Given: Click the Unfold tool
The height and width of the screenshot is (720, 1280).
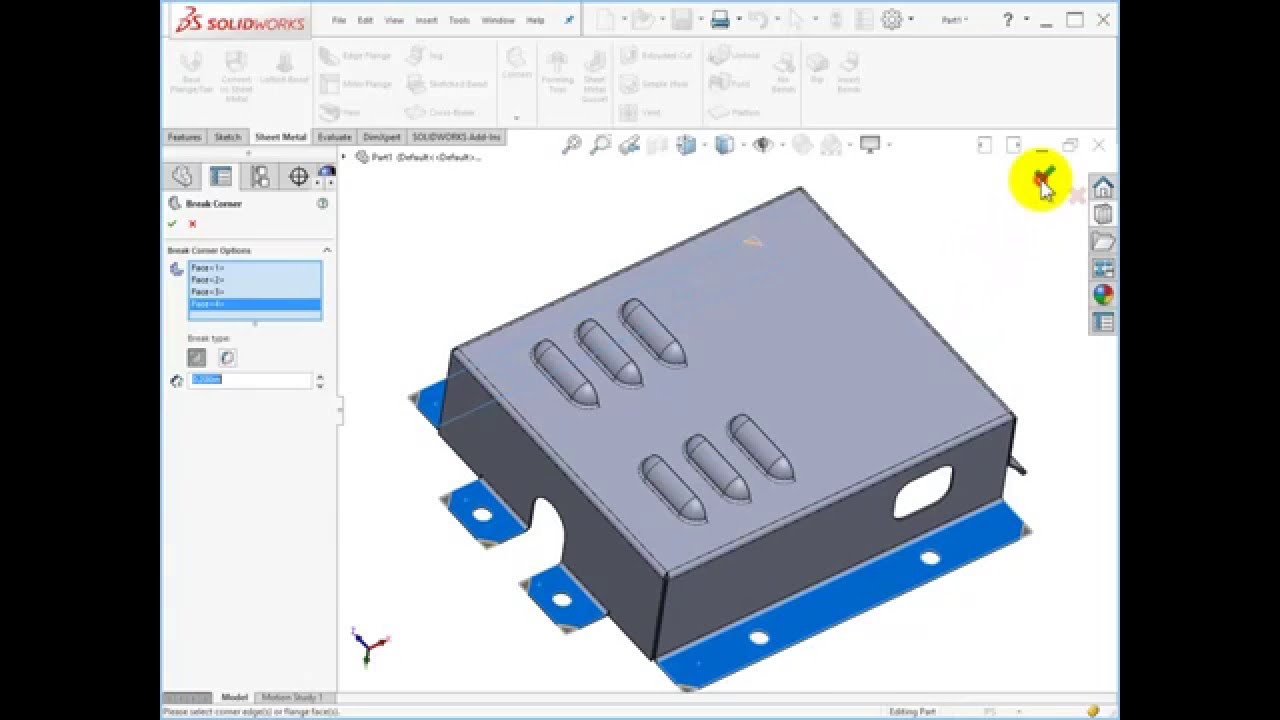Looking at the screenshot, I should (735, 56).
